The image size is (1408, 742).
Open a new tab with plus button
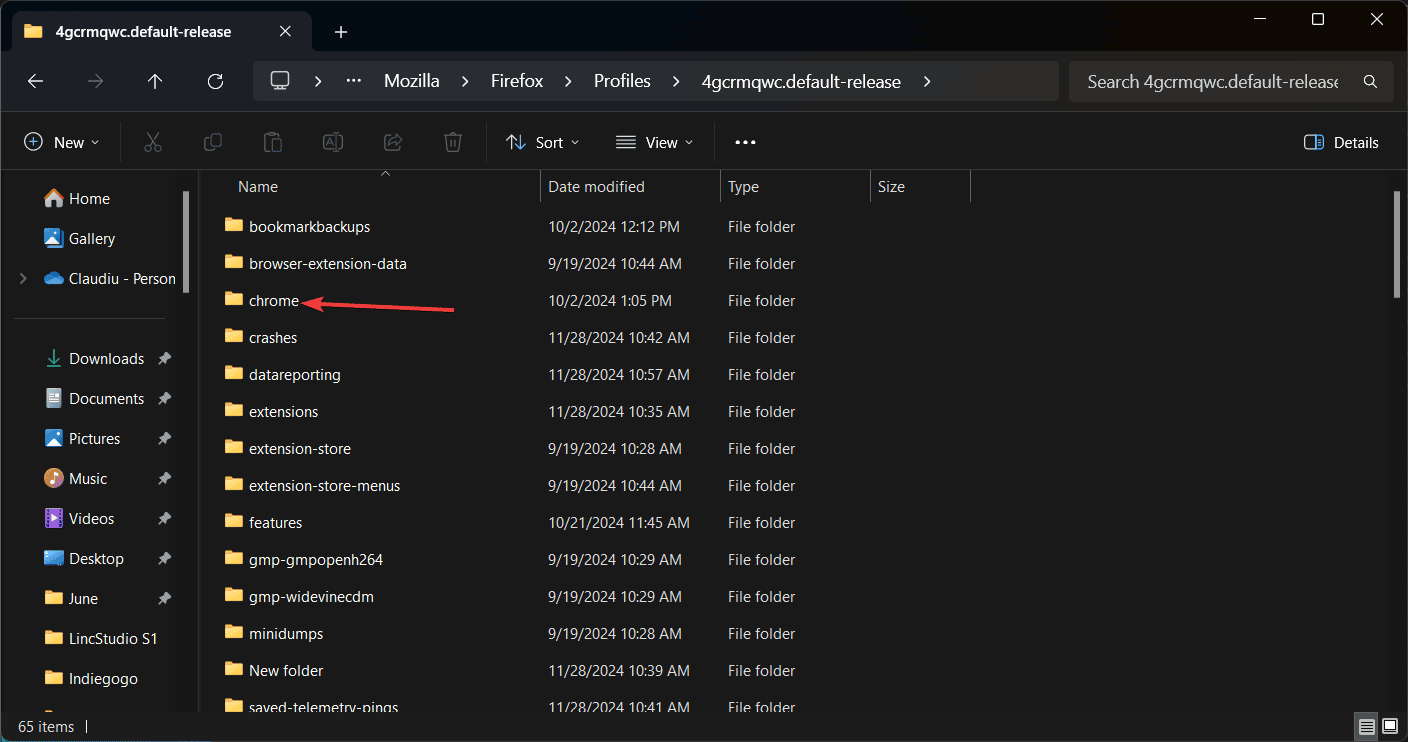click(x=341, y=32)
